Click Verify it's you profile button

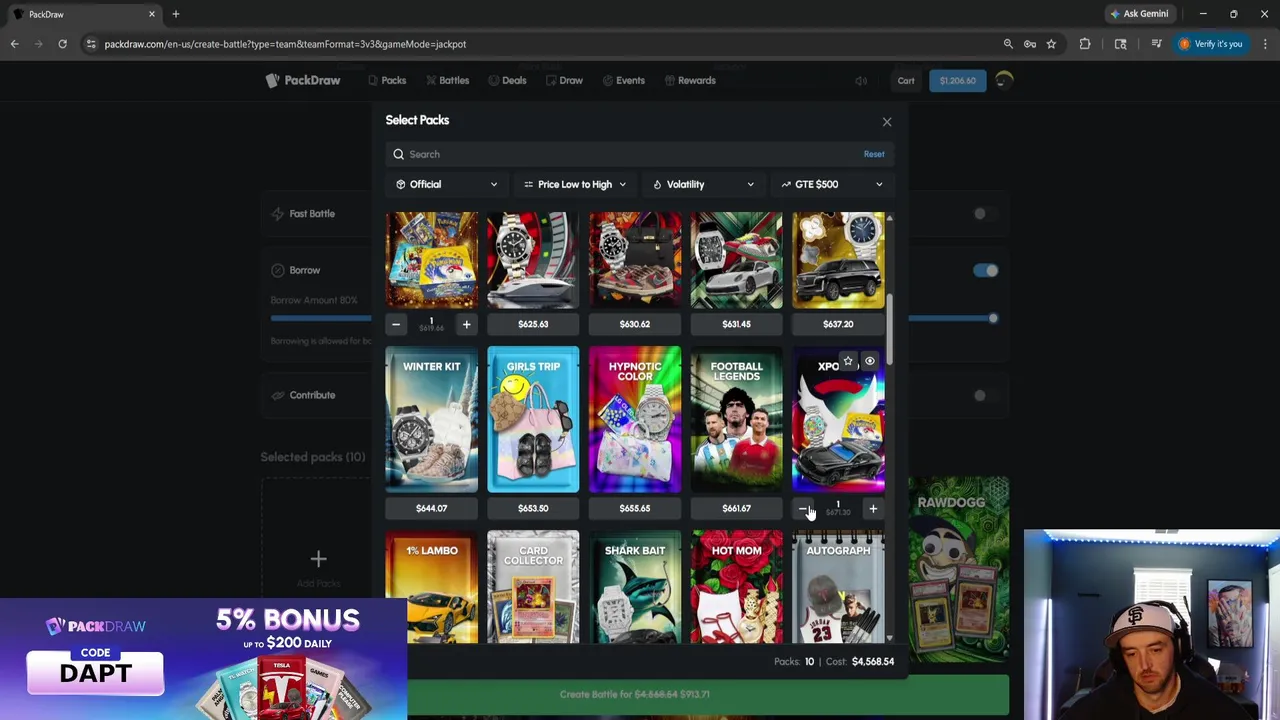tap(1211, 44)
